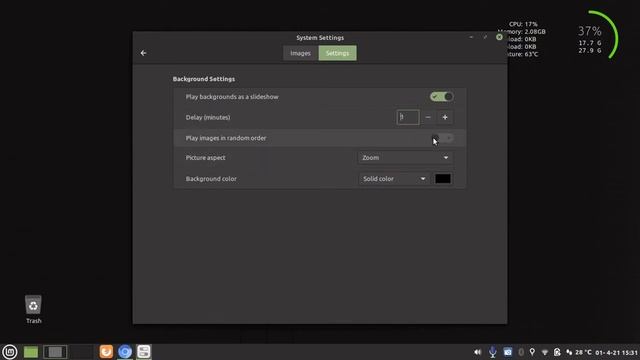This screenshot has height=360, width=640.
Task: Toggle Play images in random order switch
Action: pos(442,138)
